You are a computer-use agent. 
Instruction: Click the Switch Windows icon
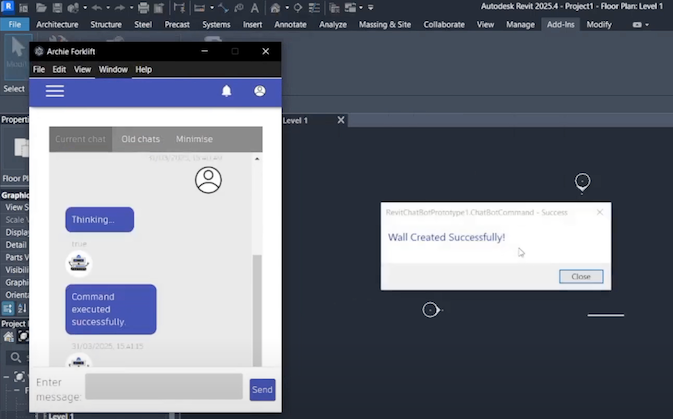351,8
